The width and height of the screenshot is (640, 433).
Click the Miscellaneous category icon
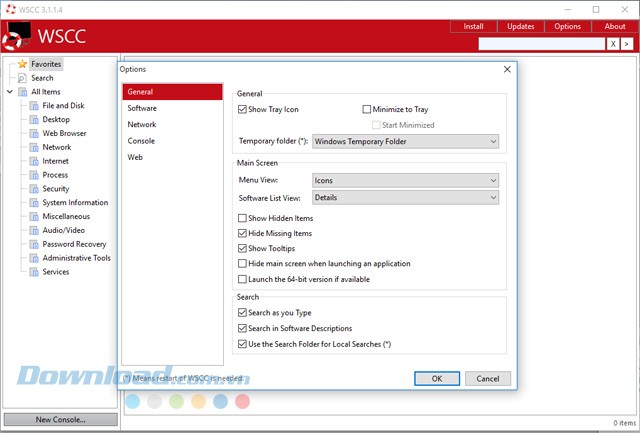pyautogui.click(x=34, y=217)
